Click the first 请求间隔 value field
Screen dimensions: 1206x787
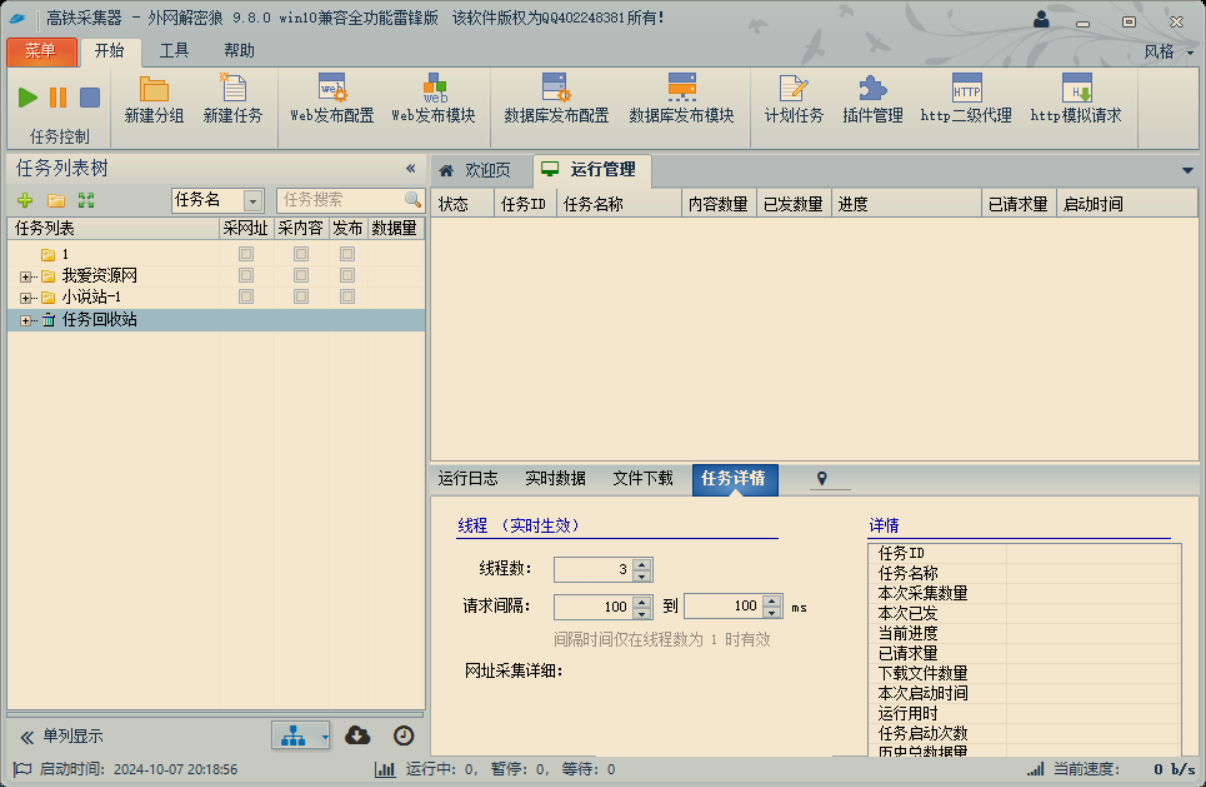pos(593,606)
